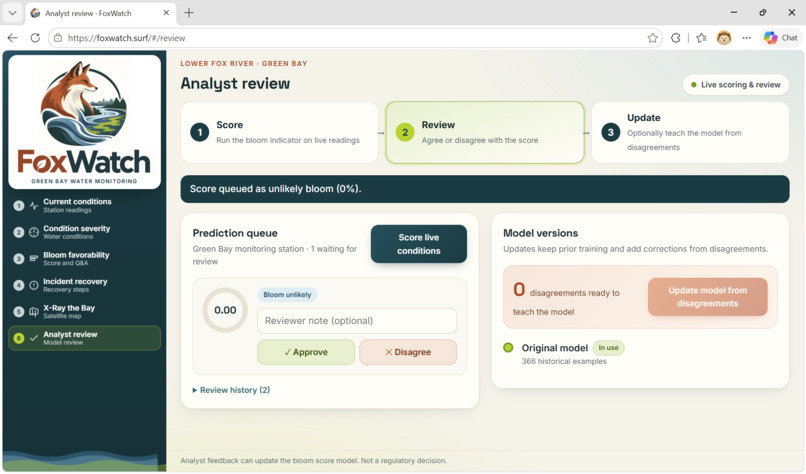Open a new browser tab with plus
The image size is (806, 474).
(x=189, y=13)
